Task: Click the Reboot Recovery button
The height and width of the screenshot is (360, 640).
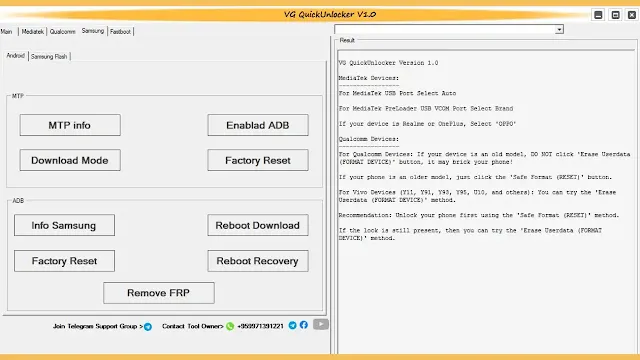Action: [258, 261]
